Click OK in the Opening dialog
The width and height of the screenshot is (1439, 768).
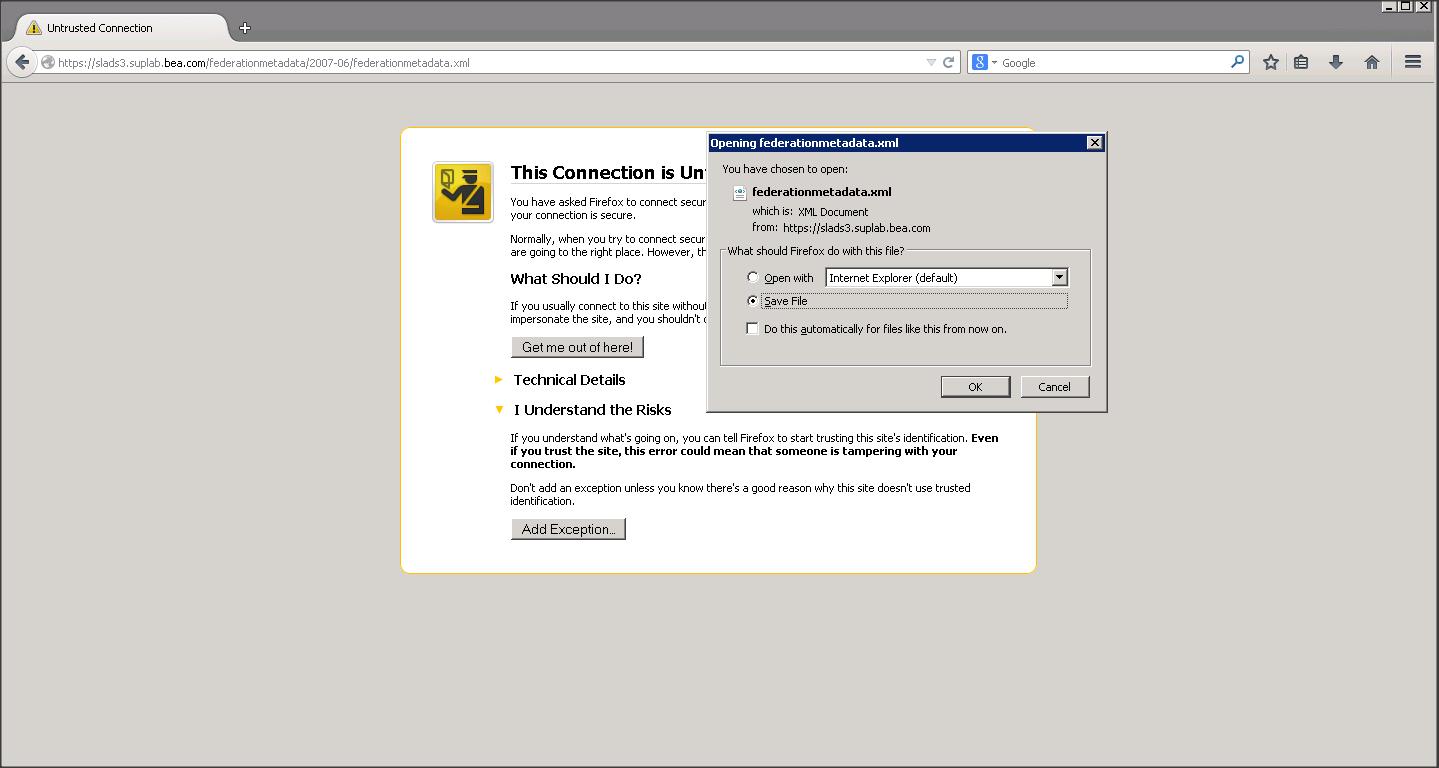point(975,387)
